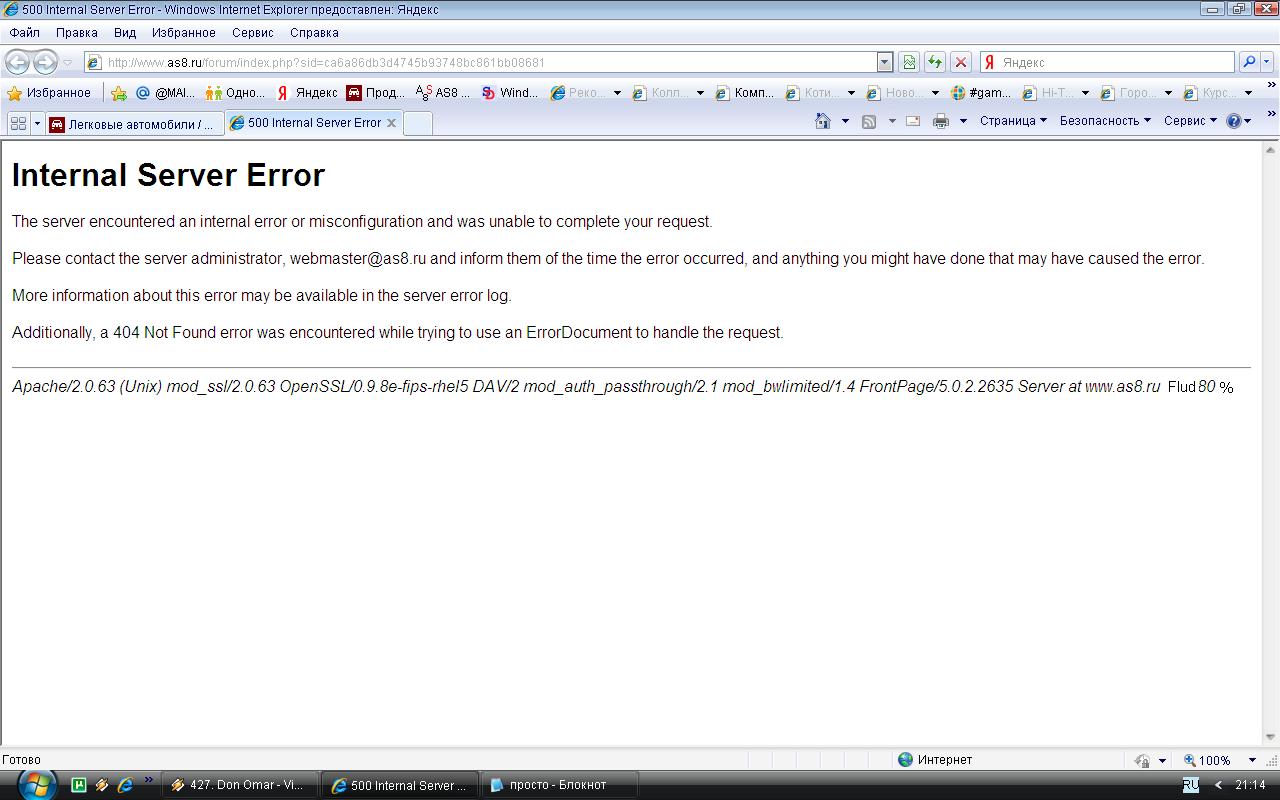Image resolution: width=1280 pixels, height=800 pixels.
Task: Expand the address bar dropdown
Action: [884, 62]
